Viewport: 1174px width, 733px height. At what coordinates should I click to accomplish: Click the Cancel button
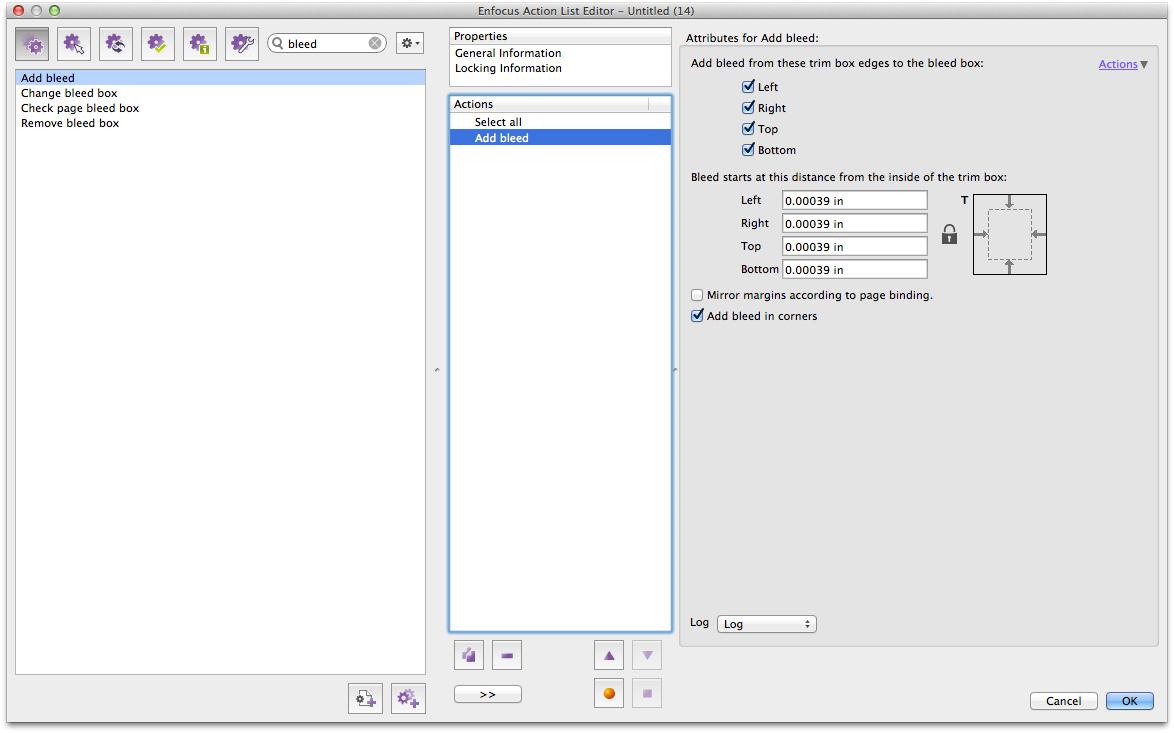(x=1063, y=701)
